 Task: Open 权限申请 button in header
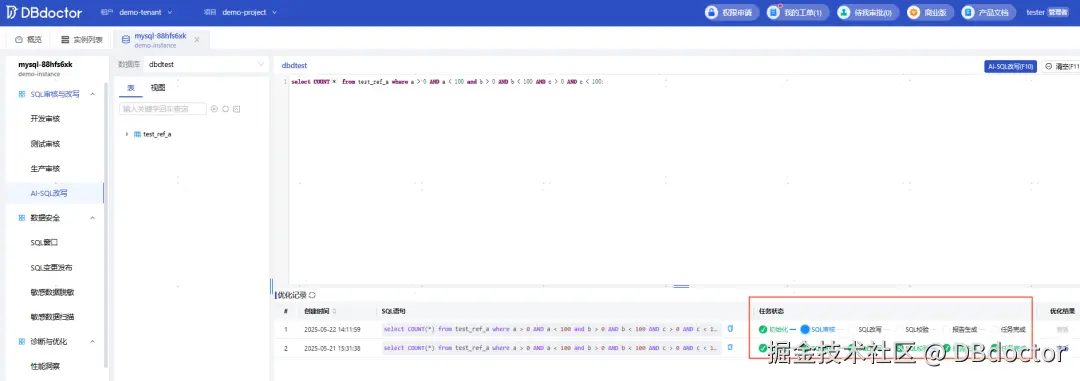732,12
